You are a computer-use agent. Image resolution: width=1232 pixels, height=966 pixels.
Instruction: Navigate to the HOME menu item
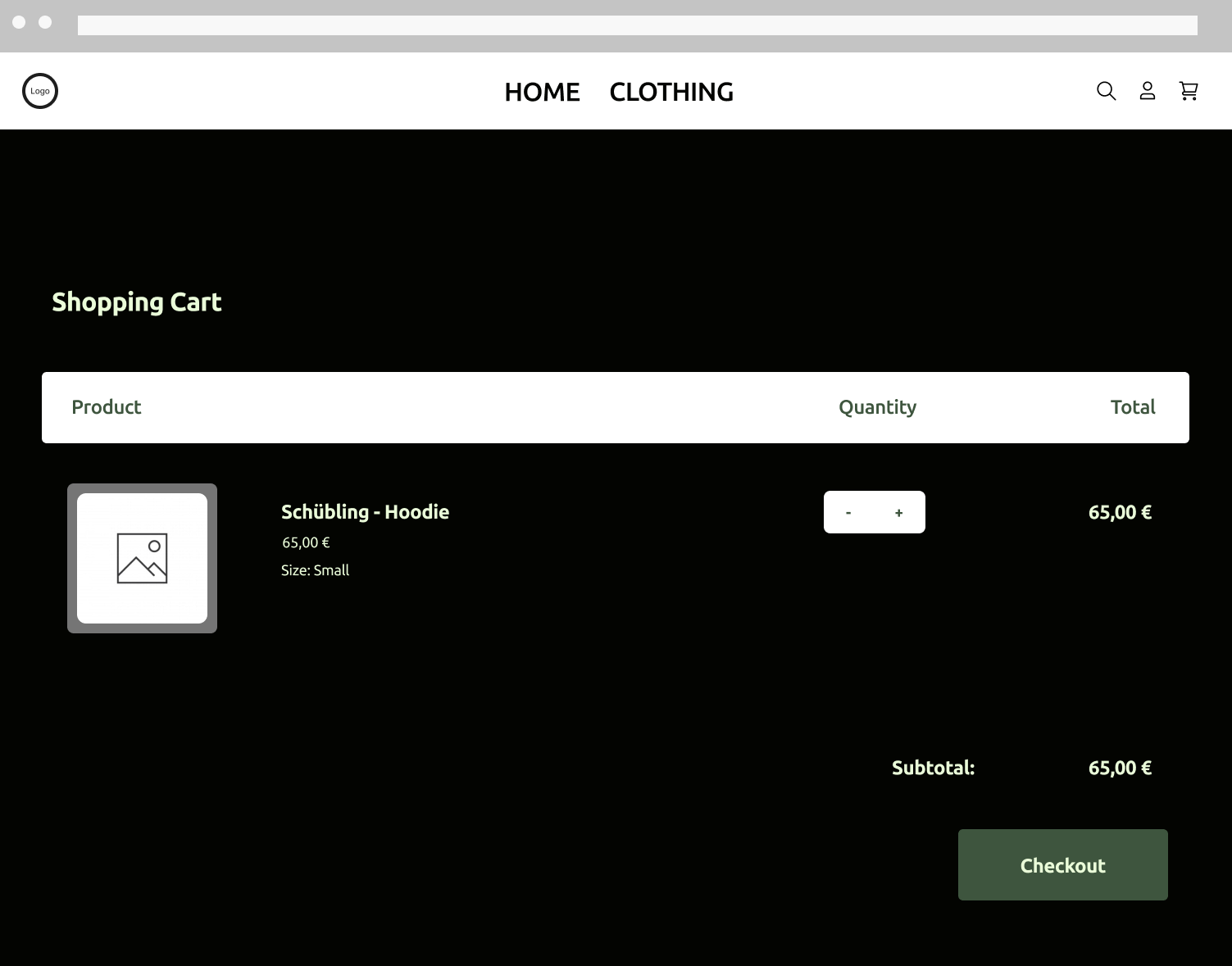click(542, 92)
